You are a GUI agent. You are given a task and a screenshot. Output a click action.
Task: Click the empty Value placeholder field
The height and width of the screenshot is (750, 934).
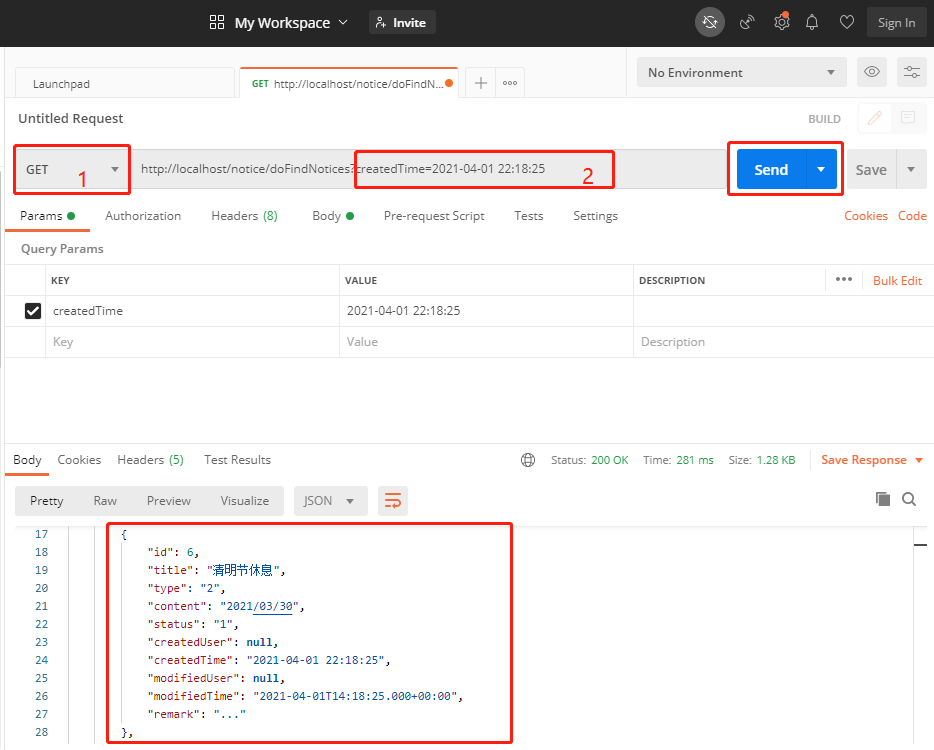(x=486, y=342)
